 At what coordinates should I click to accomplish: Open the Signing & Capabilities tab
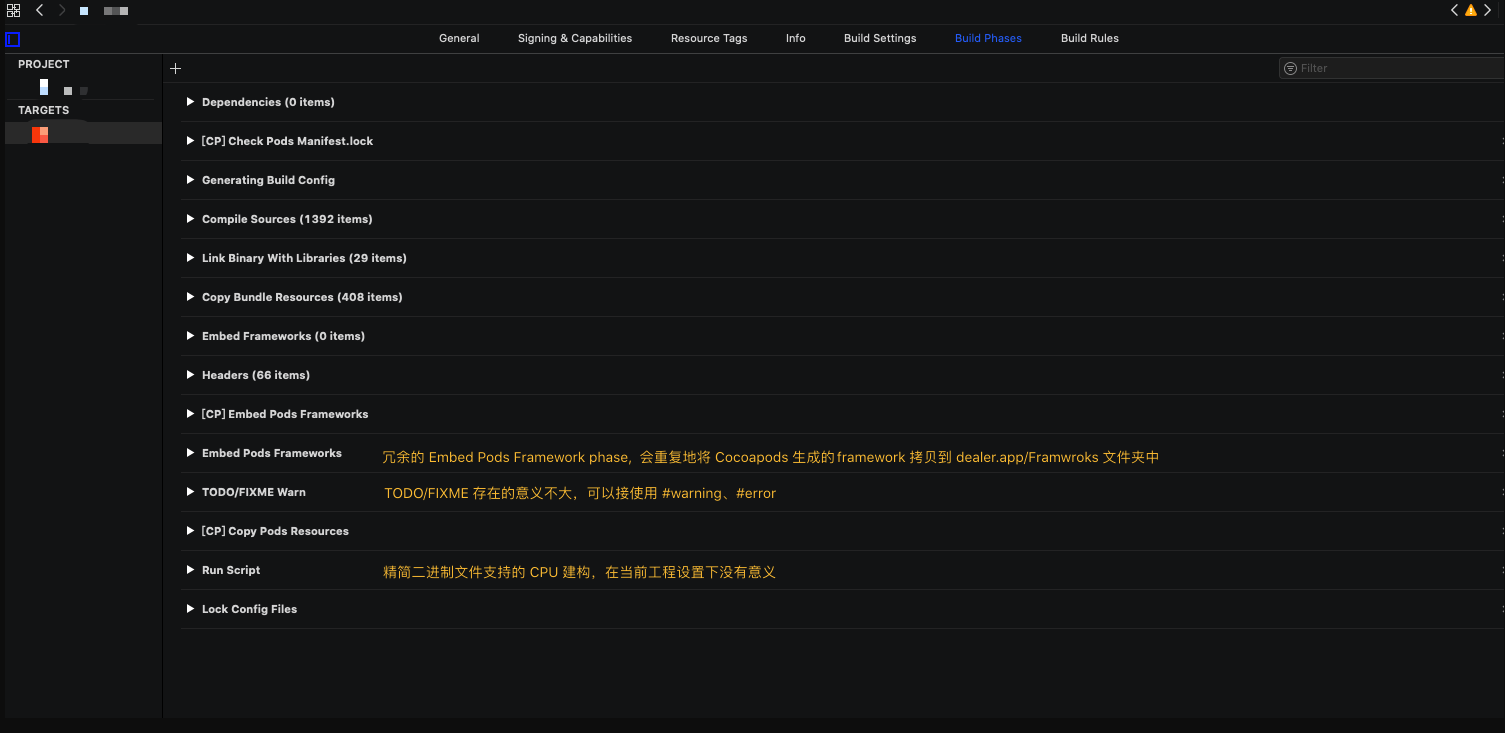pyautogui.click(x=574, y=38)
